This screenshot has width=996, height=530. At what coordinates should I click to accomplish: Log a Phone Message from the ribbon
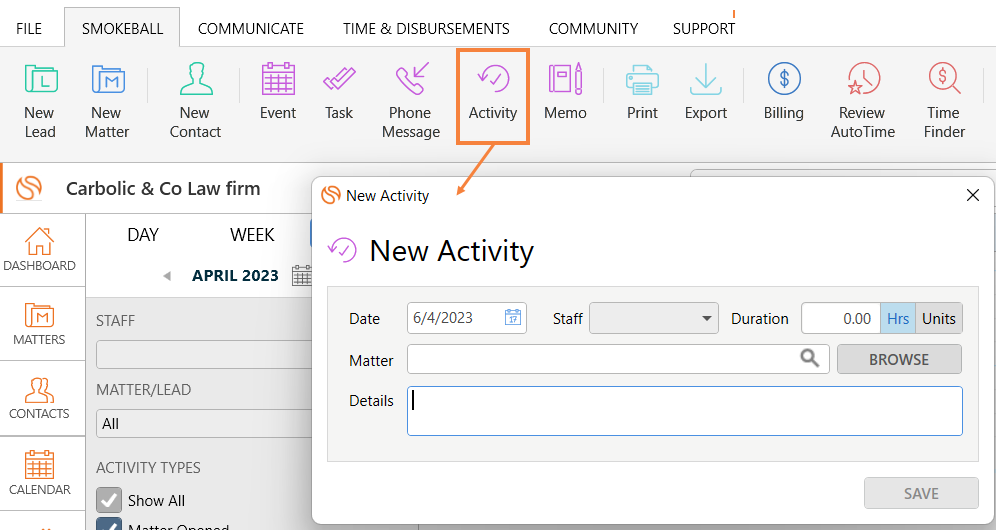[x=411, y=101]
